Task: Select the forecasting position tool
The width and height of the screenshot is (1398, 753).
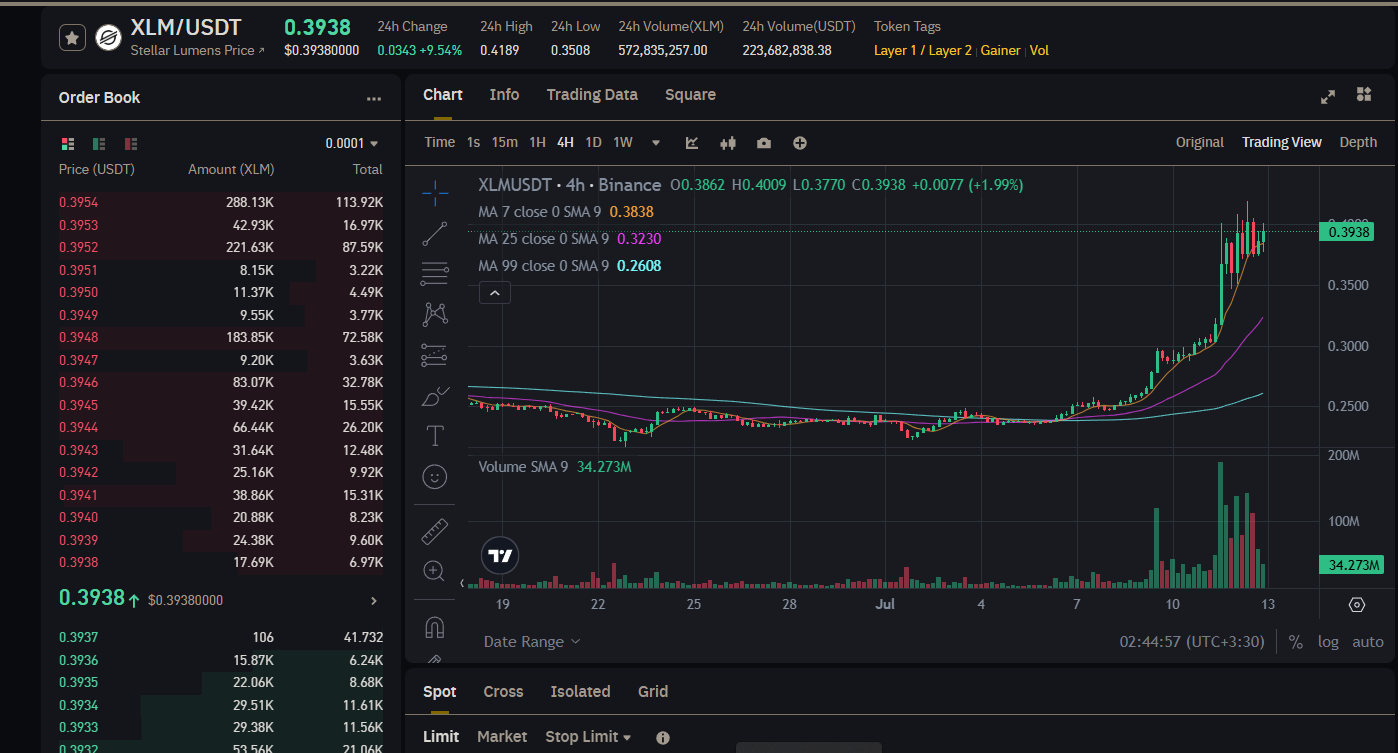Action: coord(435,355)
